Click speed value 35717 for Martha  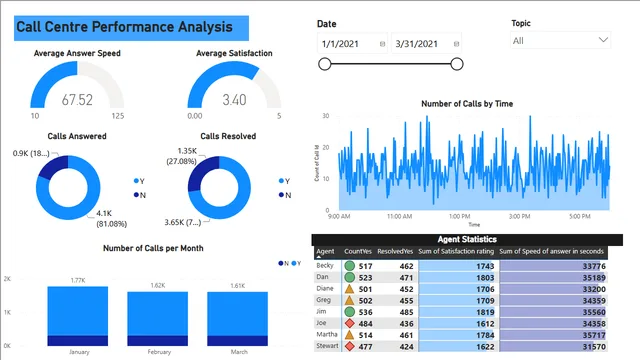coord(594,335)
